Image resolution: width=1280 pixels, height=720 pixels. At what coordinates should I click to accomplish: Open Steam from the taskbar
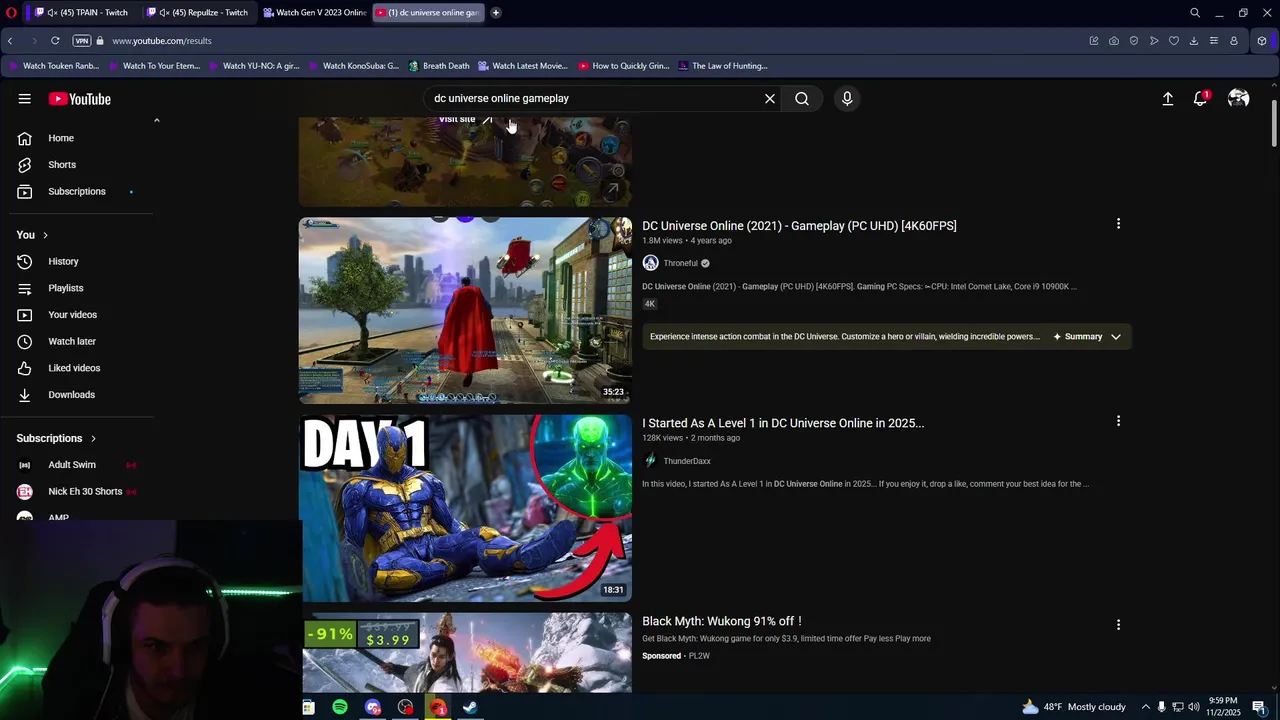(x=470, y=707)
